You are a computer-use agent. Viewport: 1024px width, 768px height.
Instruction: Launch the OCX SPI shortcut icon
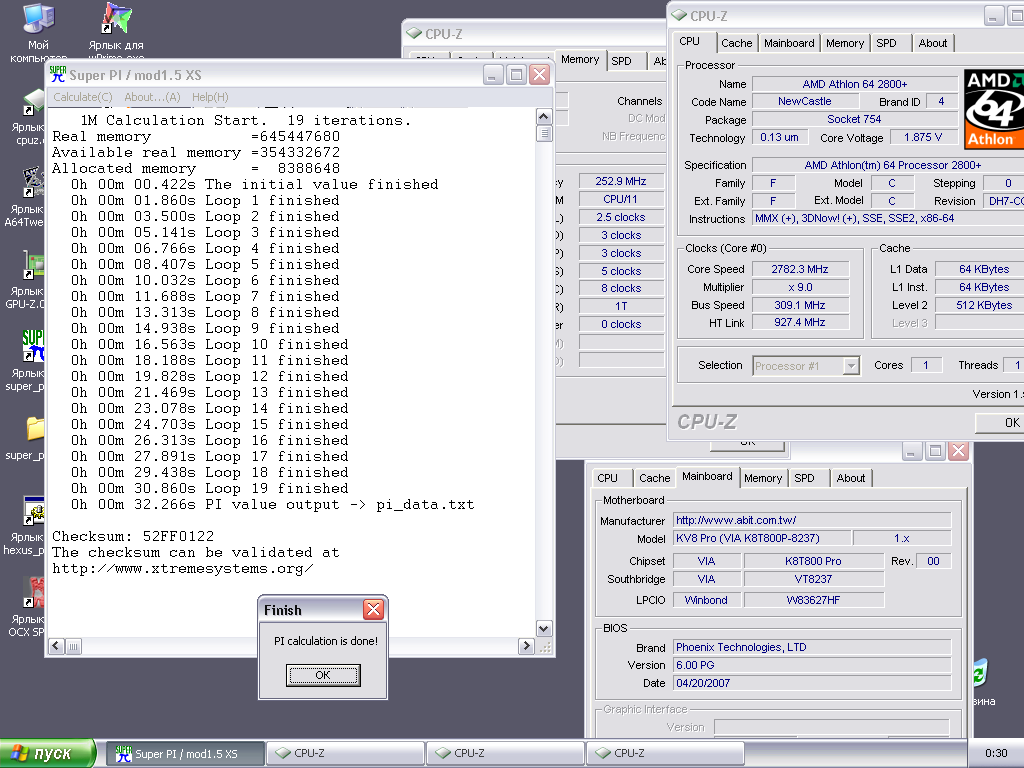34,592
